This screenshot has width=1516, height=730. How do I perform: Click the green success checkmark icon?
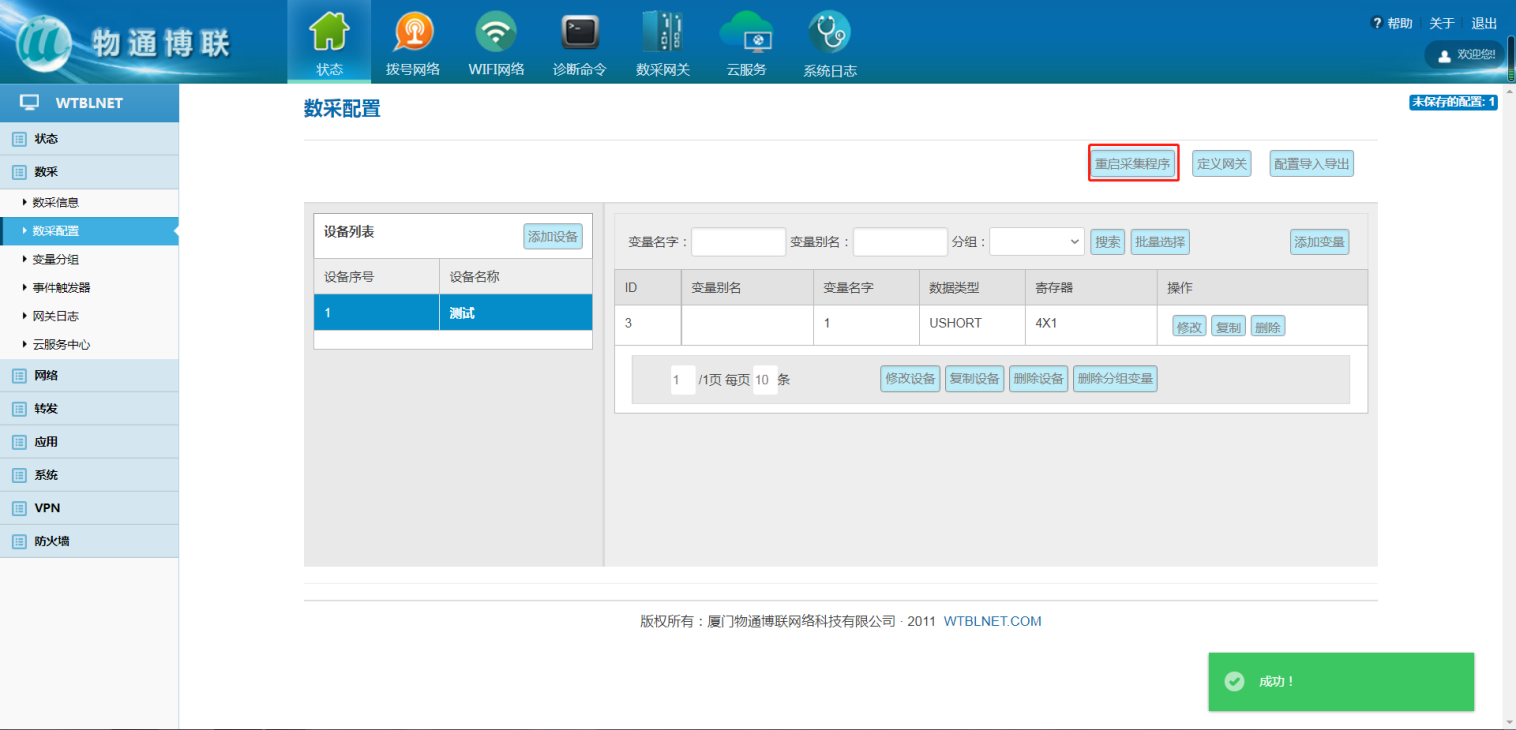coord(1235,681)
